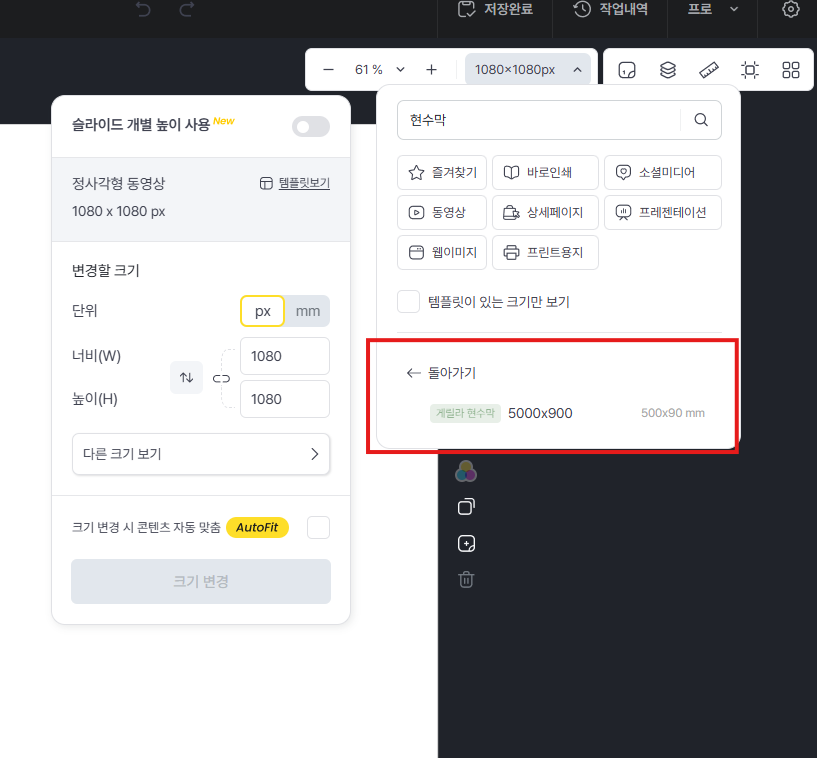817x758 pixels.
Task: Click the 현수막 search field
Action: tap(539, 120)
